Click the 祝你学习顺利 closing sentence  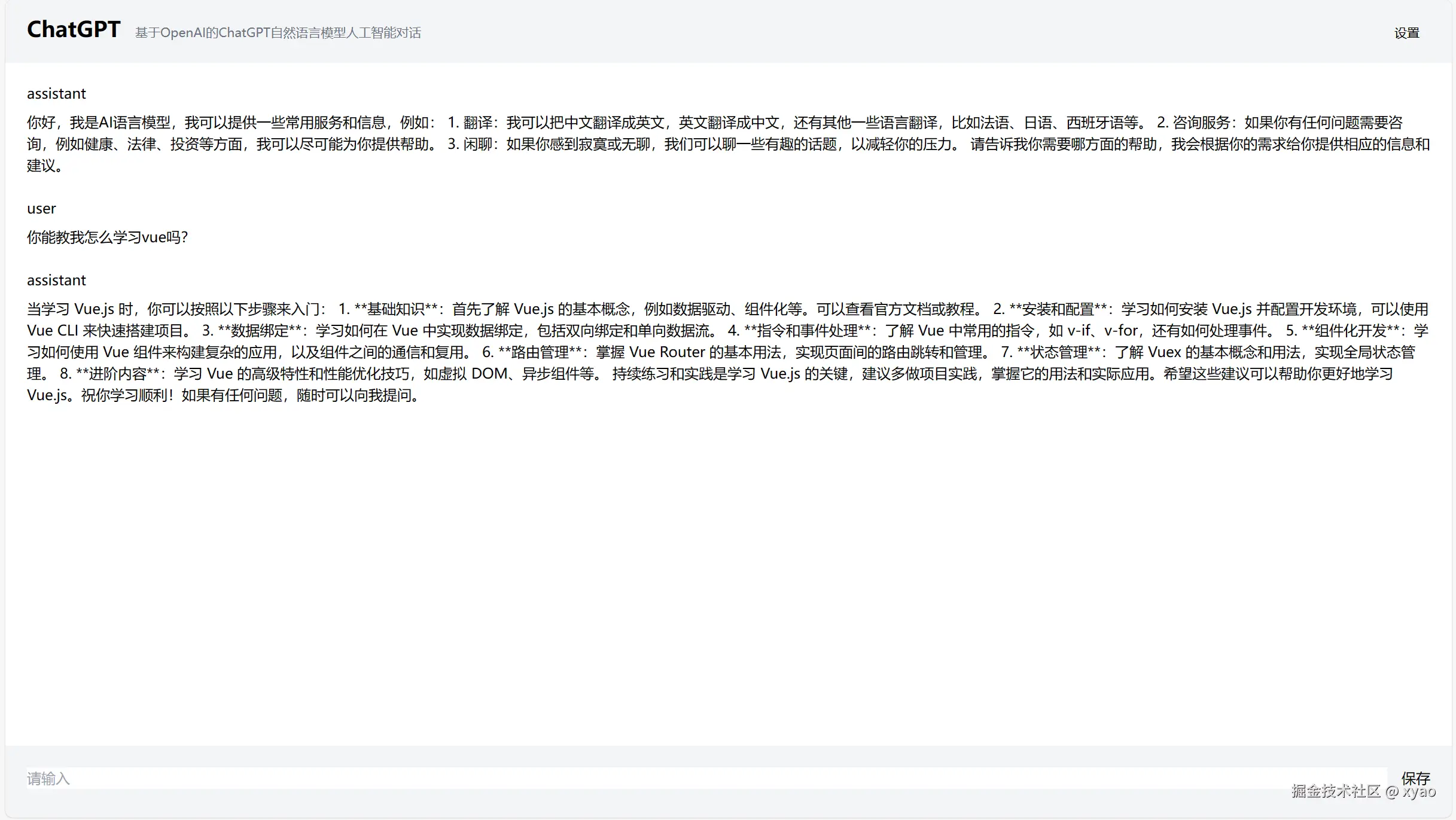120,395
